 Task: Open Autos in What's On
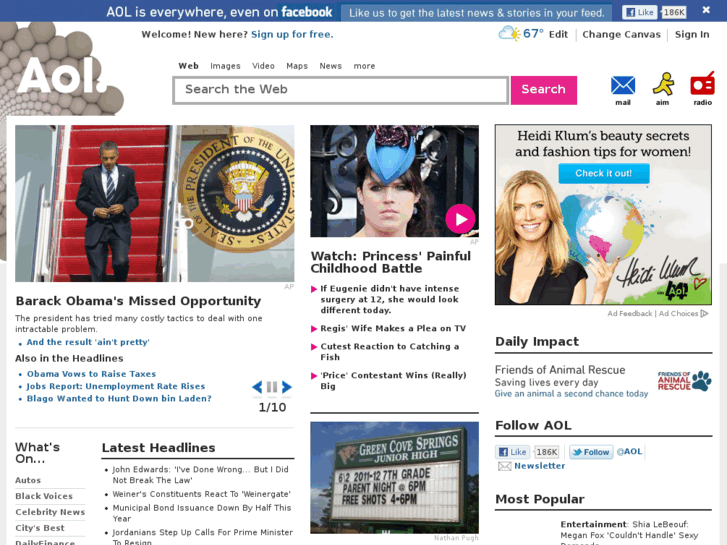click(x=28, y=480)
